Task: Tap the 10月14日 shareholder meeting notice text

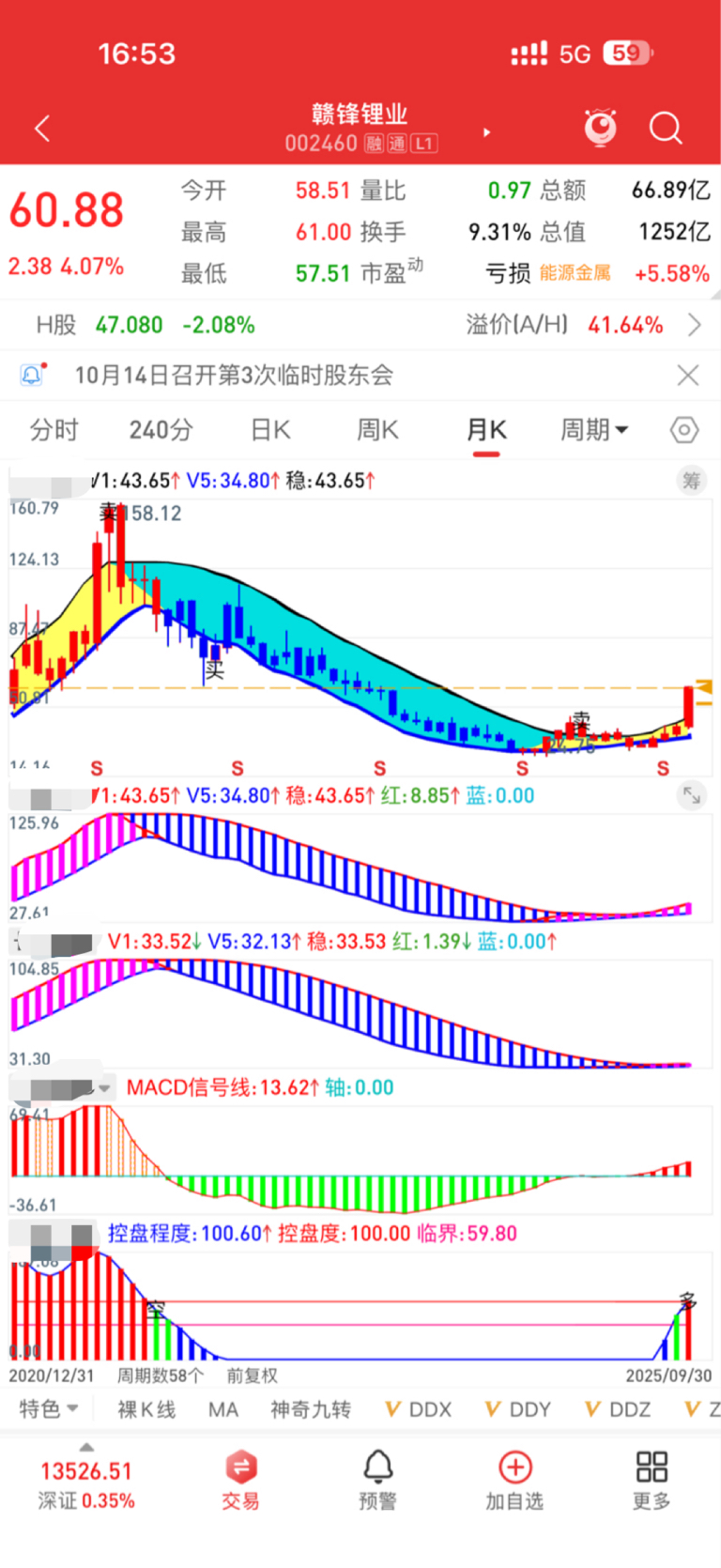Action: tap(234, 376)
